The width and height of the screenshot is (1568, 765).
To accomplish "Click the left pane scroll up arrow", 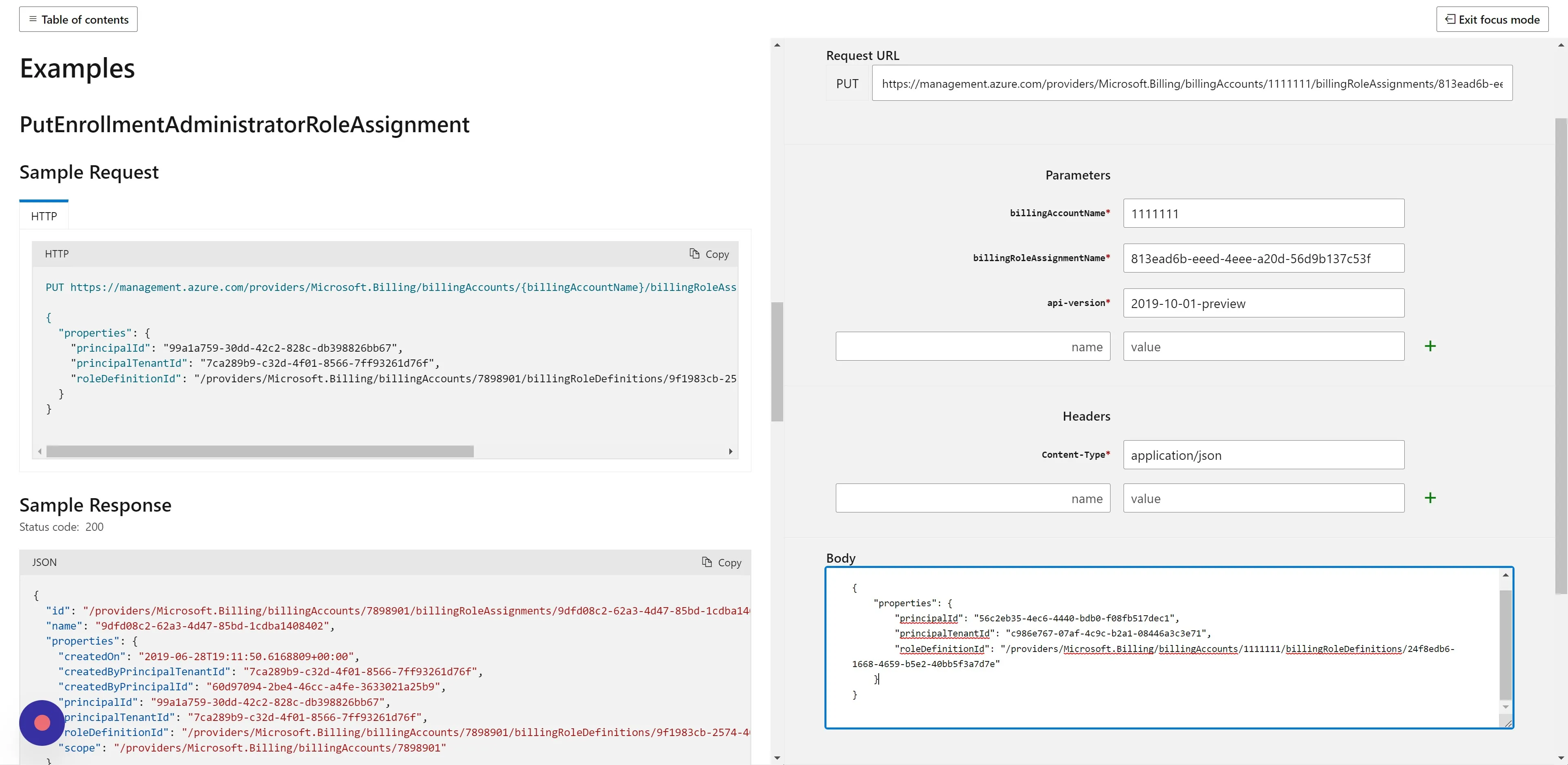I will [x=777, y=45].
